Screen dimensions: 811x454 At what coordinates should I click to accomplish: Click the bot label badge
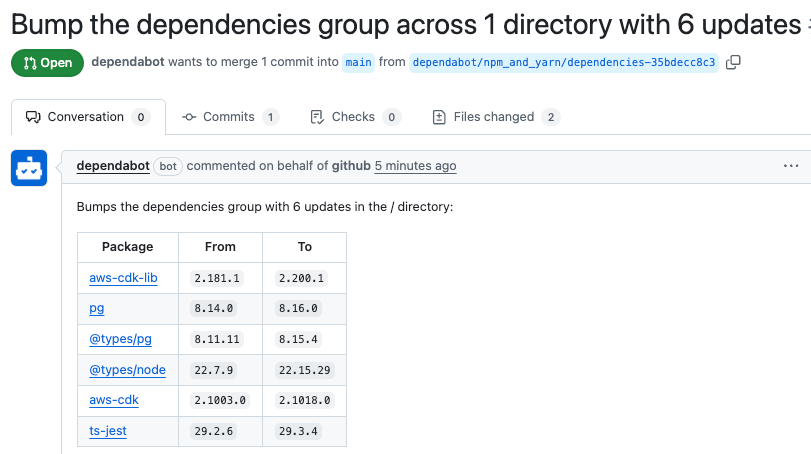(168, 167)
